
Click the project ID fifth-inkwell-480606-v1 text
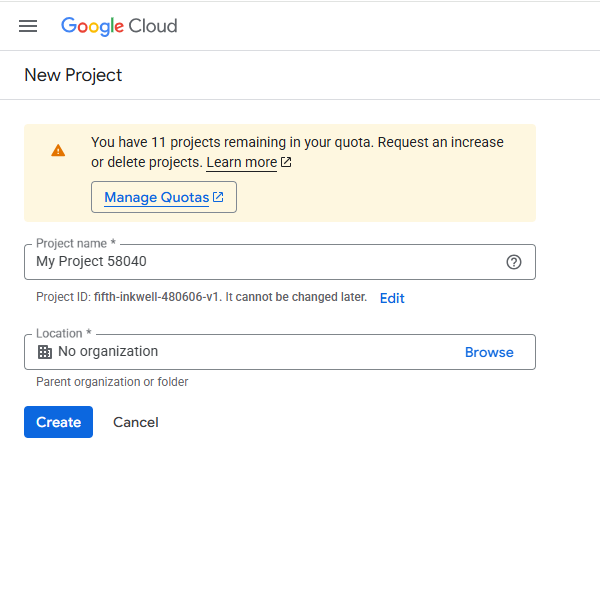(x=157, y=298)
